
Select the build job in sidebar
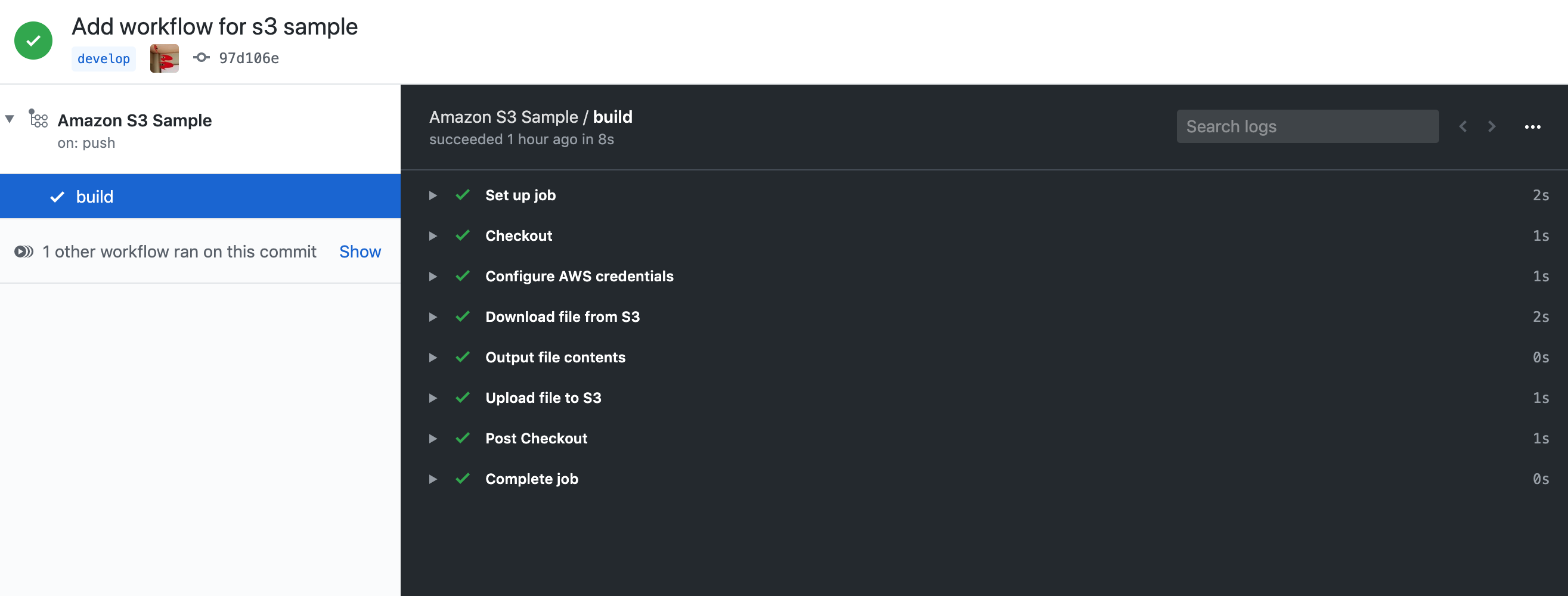(x=94, y=197)
